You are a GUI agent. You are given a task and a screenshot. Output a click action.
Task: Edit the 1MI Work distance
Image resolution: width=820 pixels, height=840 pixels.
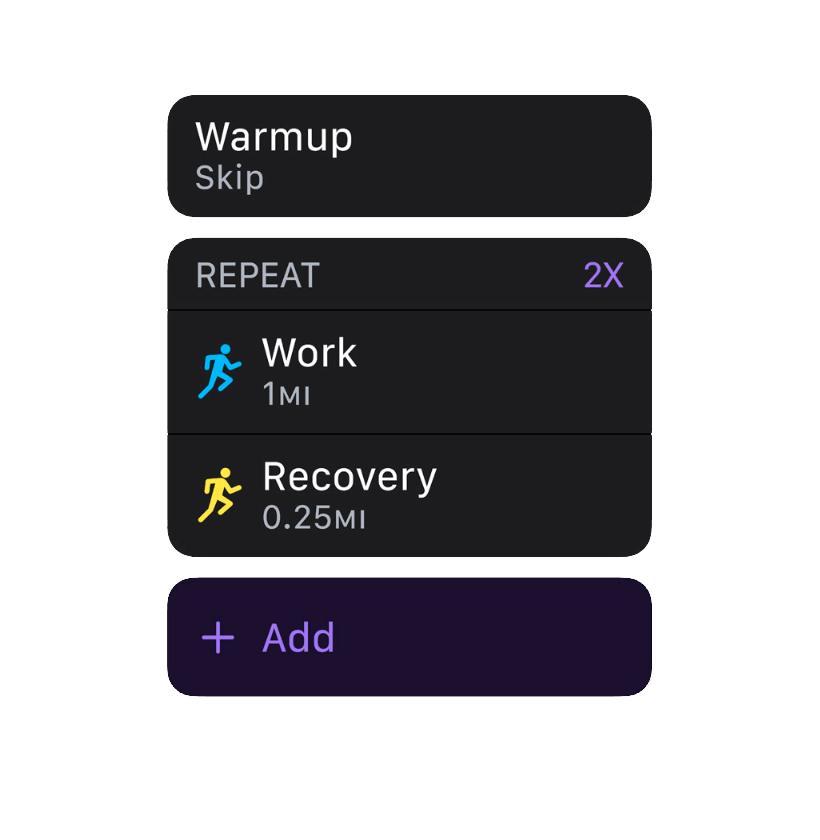pos(286,395)
